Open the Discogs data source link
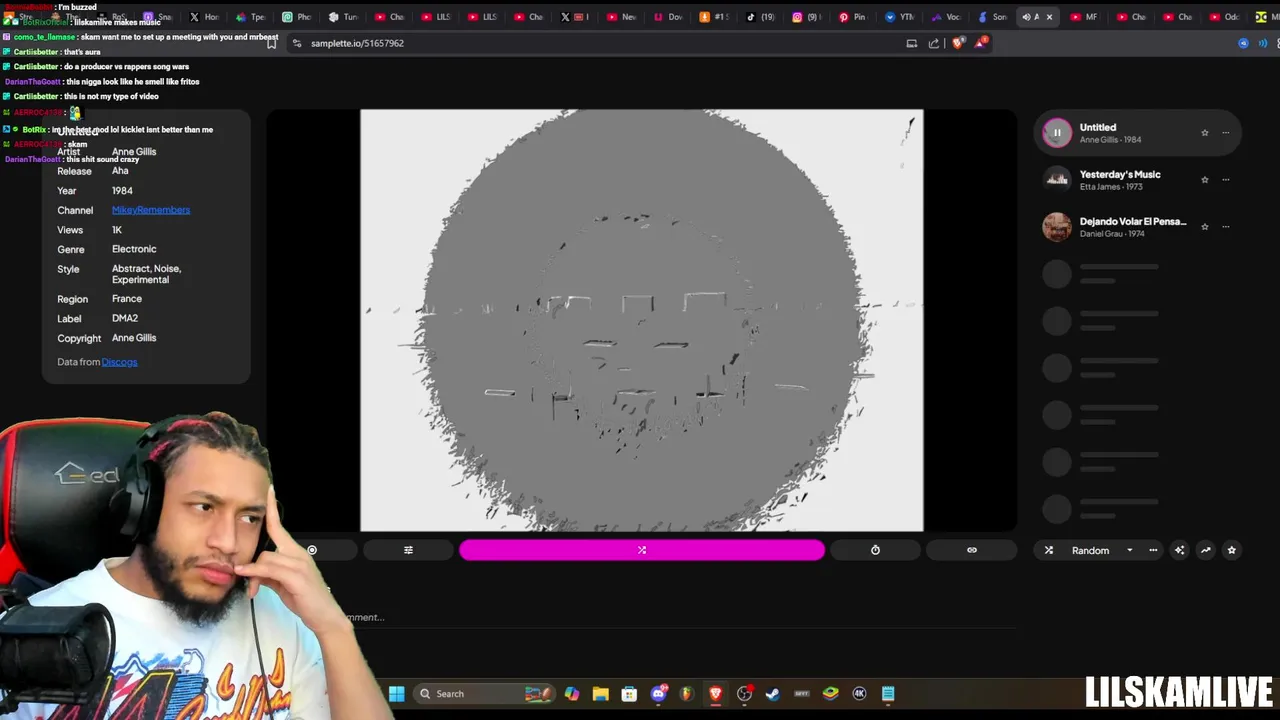The height and width of the screenshot is (720, 1280). 119,362
